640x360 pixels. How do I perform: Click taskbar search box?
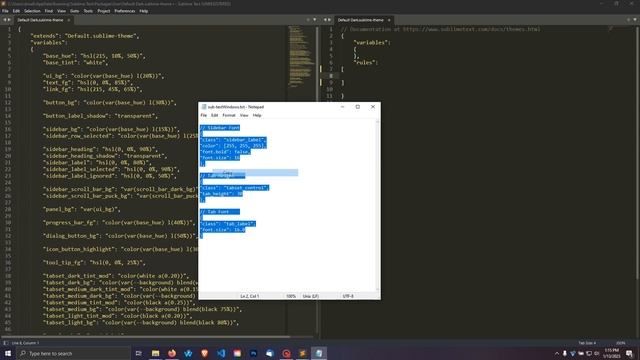point(73,353)
